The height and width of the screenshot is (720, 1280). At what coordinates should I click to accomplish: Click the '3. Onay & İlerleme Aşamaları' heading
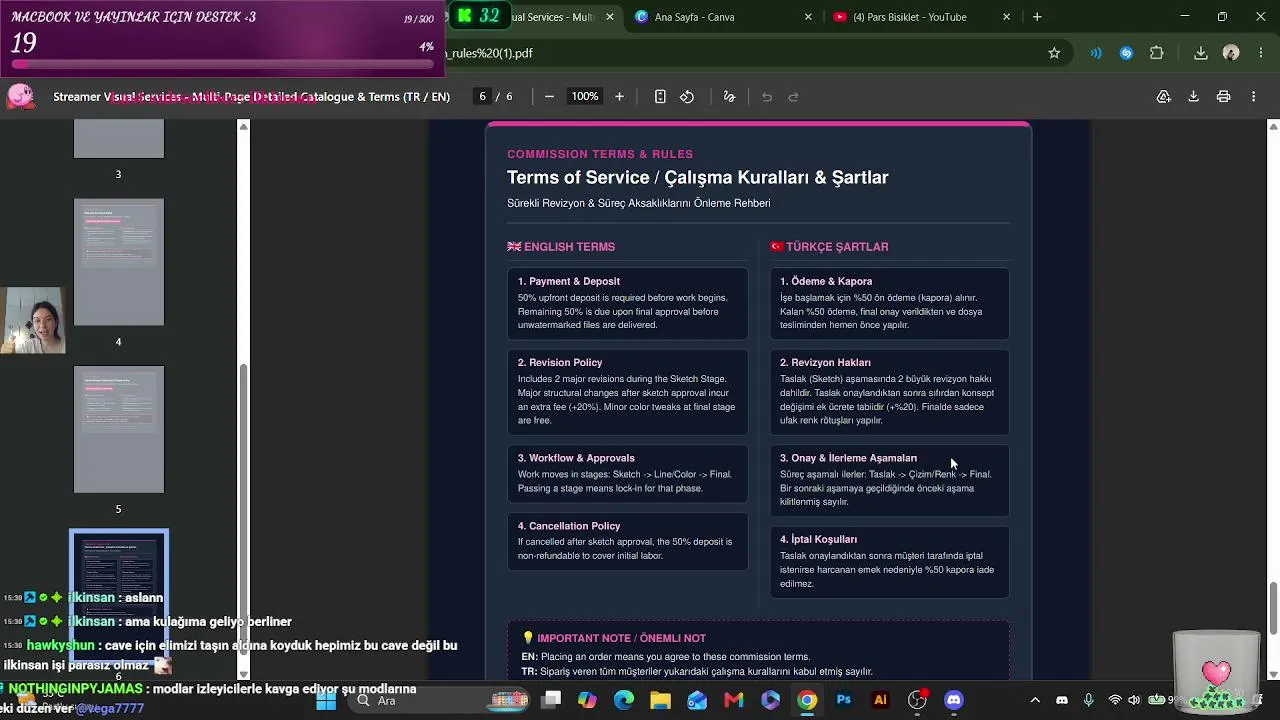coord(848,458)
